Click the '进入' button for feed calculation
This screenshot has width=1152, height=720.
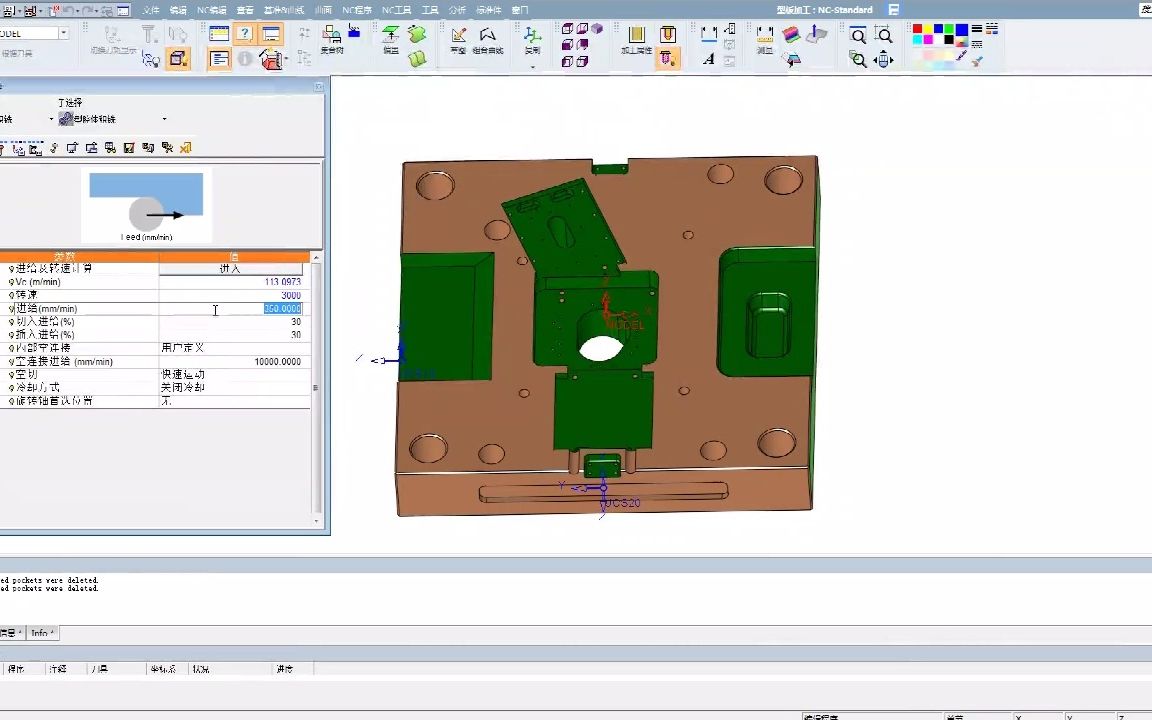coord(230,269)
